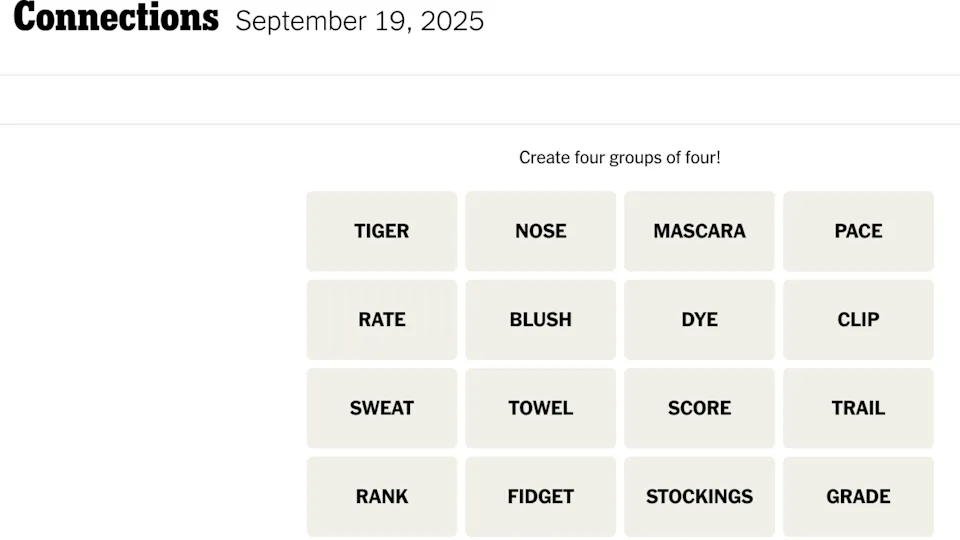Select the TIGER tile
The image size is (960, 540).
pyautogui.click(x=381, y=231)
